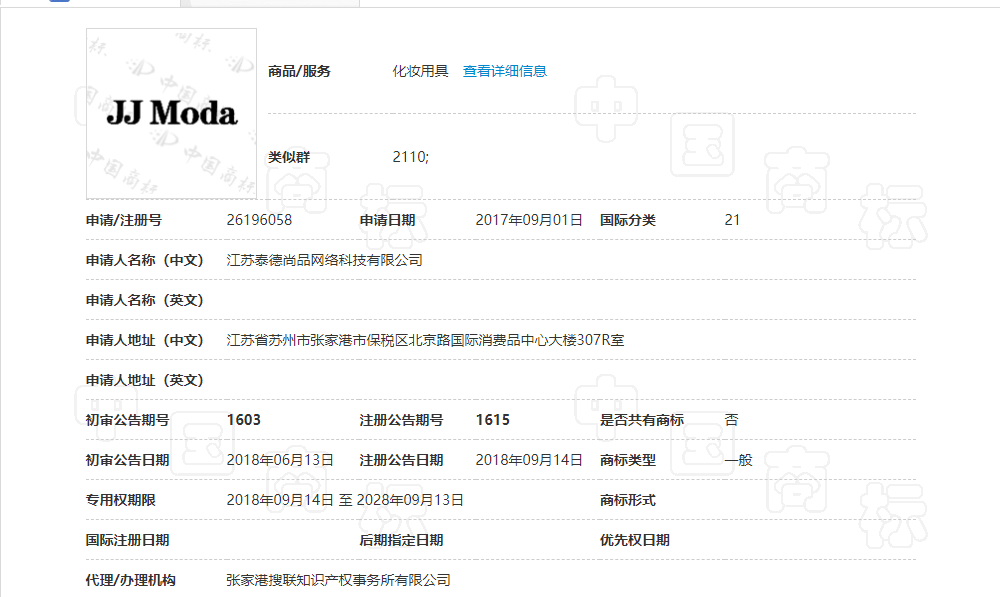The height and width of the screenshot is (597, 1000).
Task: Click the 代理/办理机构 label
Action: [x=131, y=580]
